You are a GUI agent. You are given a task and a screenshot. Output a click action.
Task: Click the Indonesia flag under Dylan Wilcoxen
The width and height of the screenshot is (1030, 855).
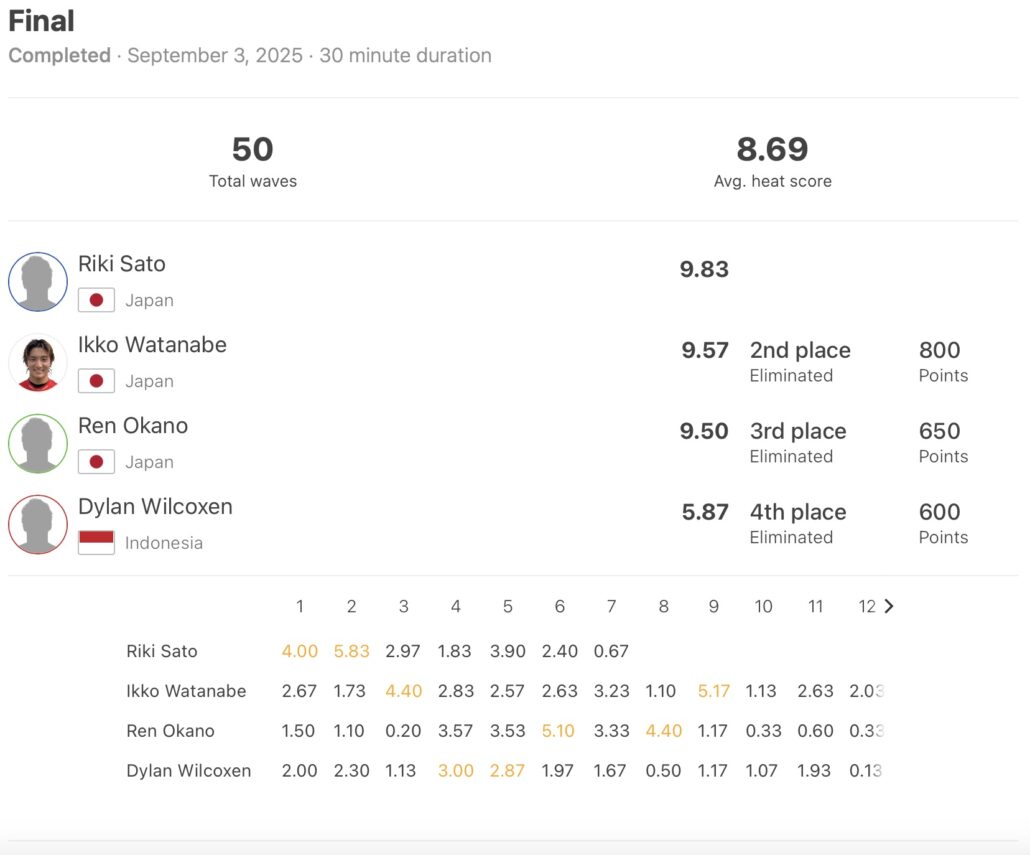tap(96, 543)
